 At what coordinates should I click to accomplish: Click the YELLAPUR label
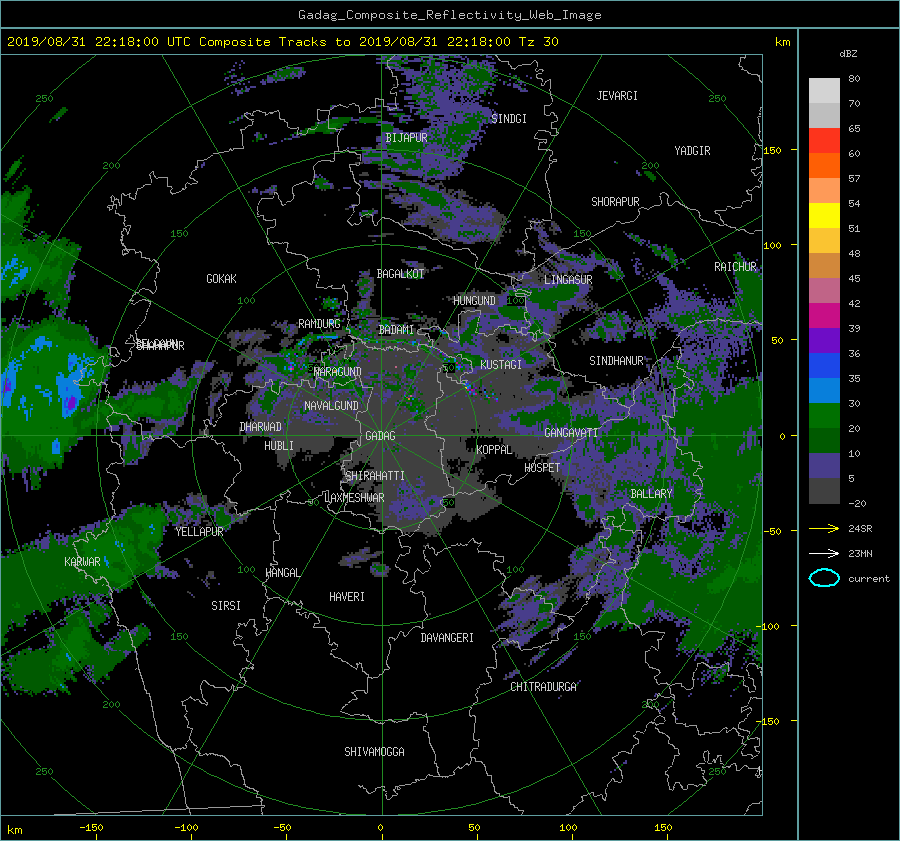pos(199,532)
